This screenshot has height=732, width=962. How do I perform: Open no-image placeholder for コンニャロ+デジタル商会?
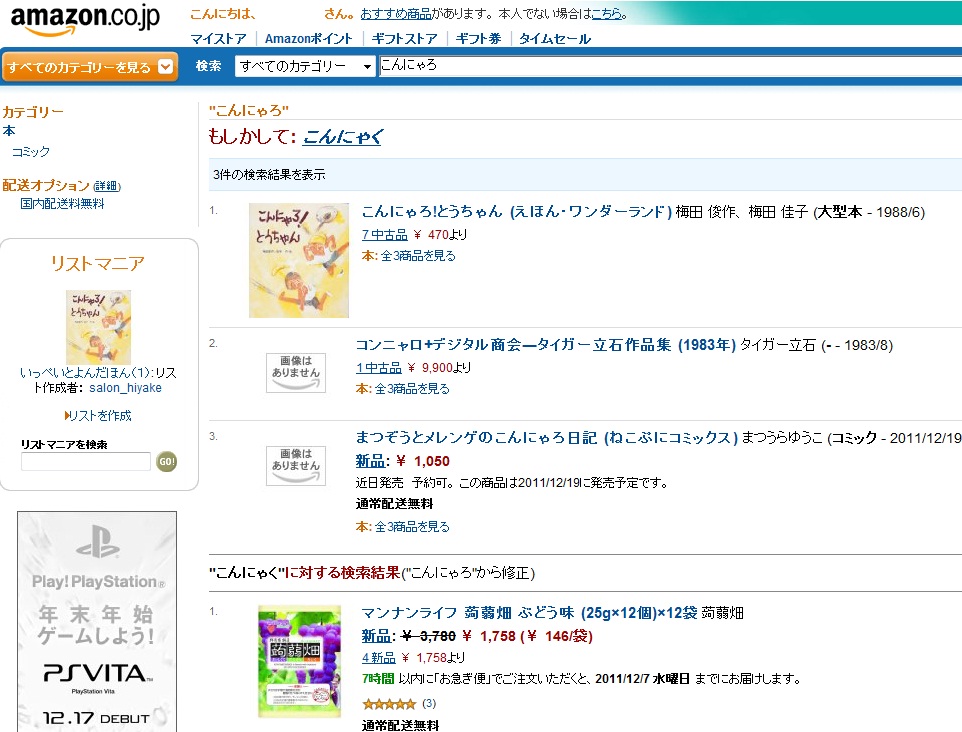pyautogui.click(x=296, y=372)
